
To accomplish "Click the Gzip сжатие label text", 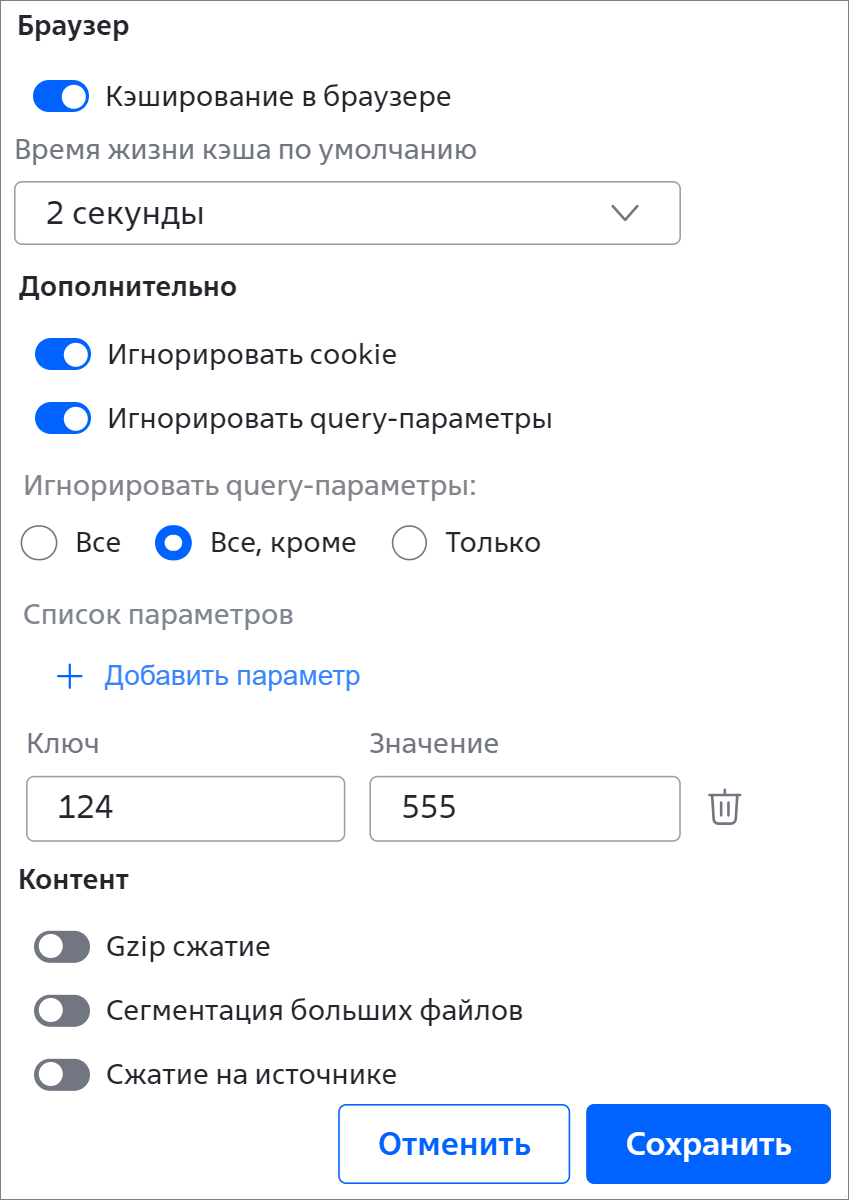I will pyautogui.click(x=188, y=947).
